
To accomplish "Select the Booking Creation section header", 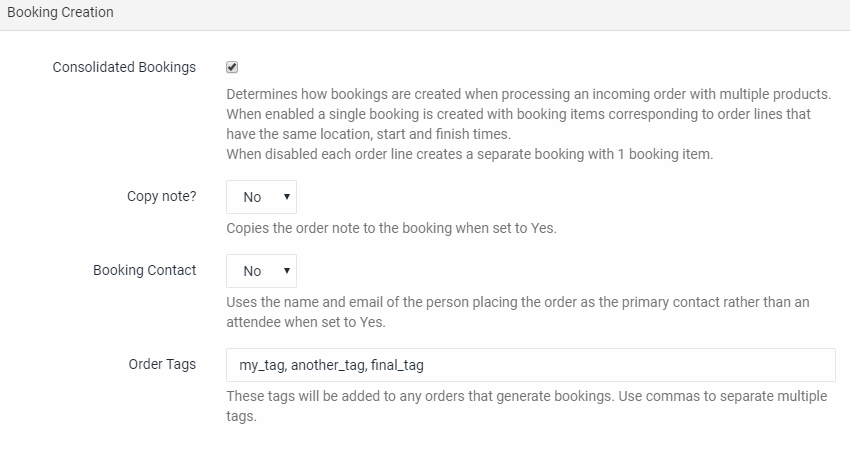I will pos(60,12).
